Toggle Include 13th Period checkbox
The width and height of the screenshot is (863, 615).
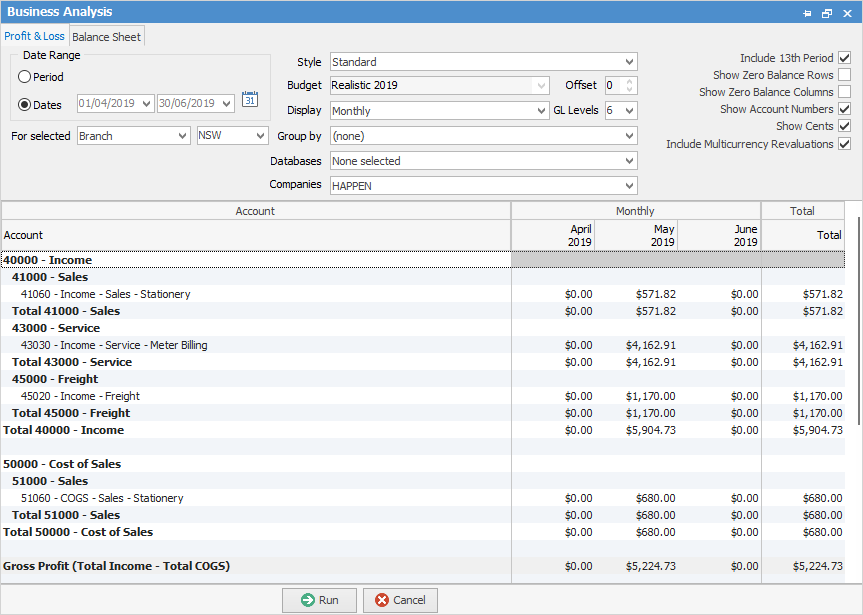coord(844,58)
